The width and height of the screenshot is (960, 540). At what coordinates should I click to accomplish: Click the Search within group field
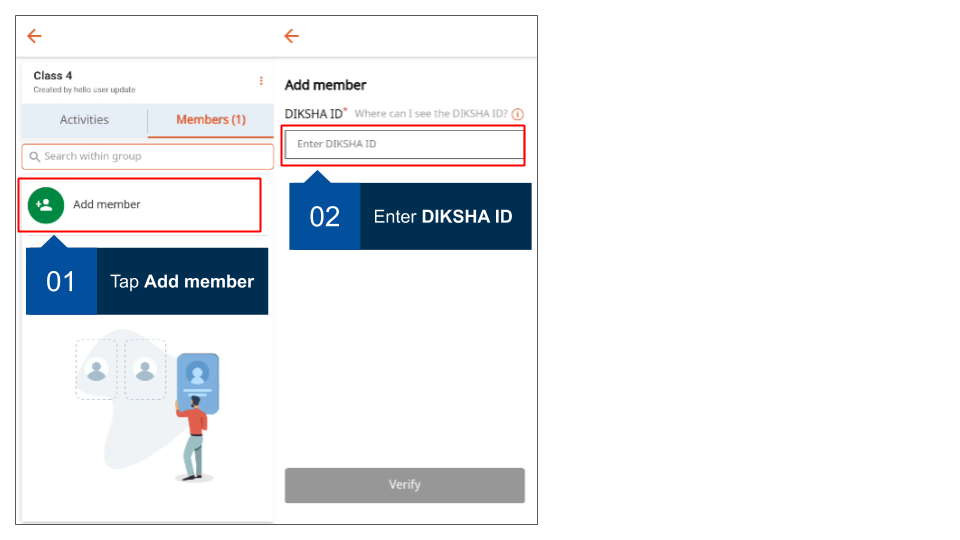150,157
